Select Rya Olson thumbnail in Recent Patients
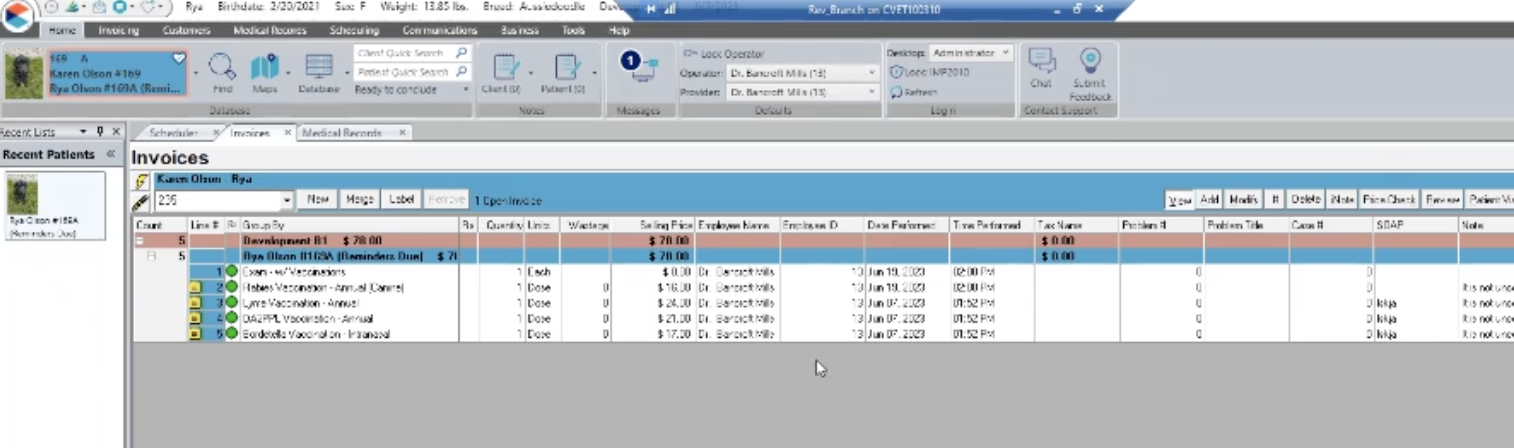The width and height of the screenshot is (1514, 448). (22, 195)
